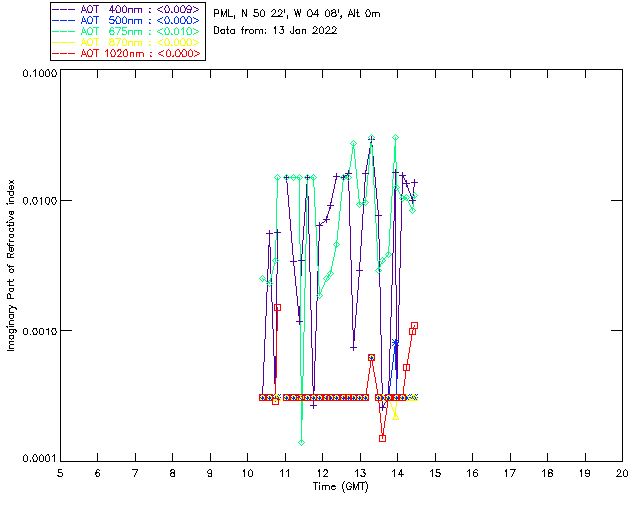
Task: Click the lowest green diamond data point
Action: click(x=301, y=443)
